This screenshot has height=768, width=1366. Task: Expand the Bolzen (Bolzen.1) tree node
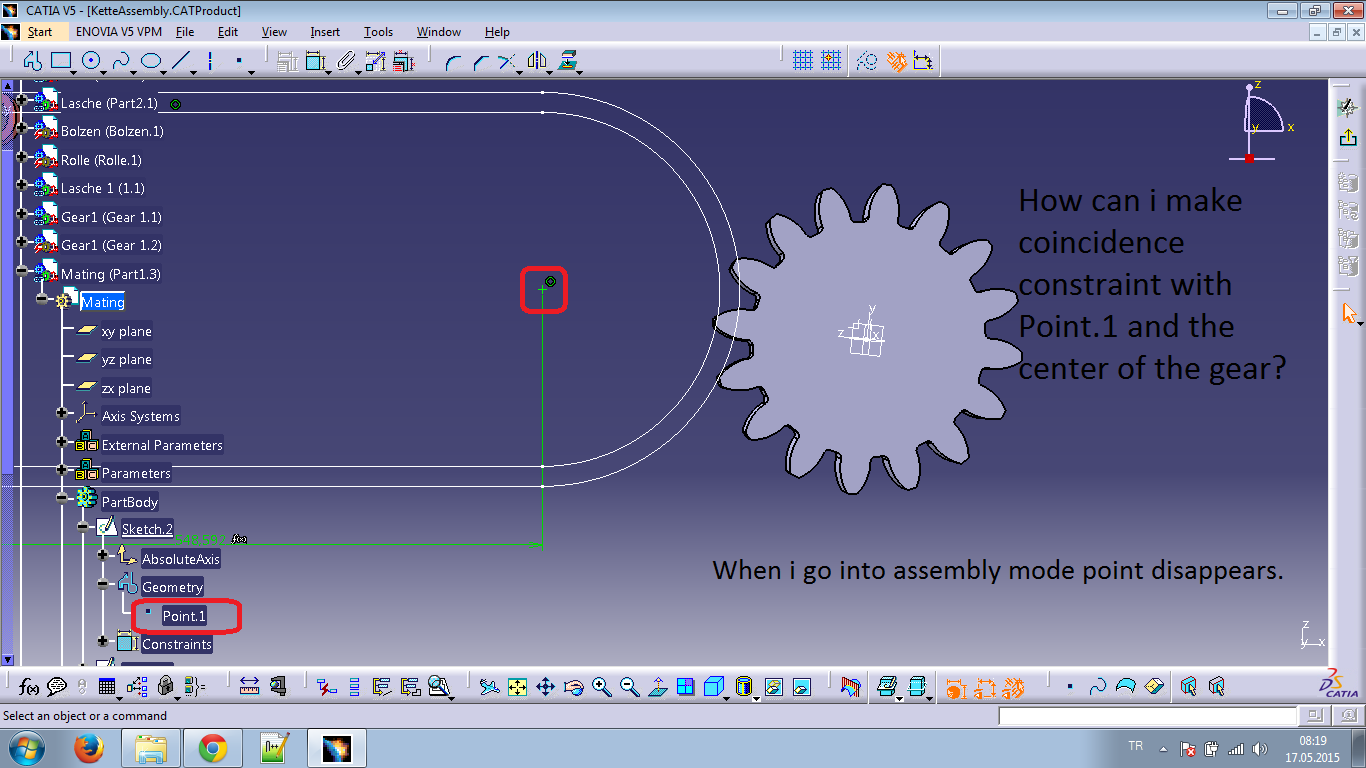22,131
